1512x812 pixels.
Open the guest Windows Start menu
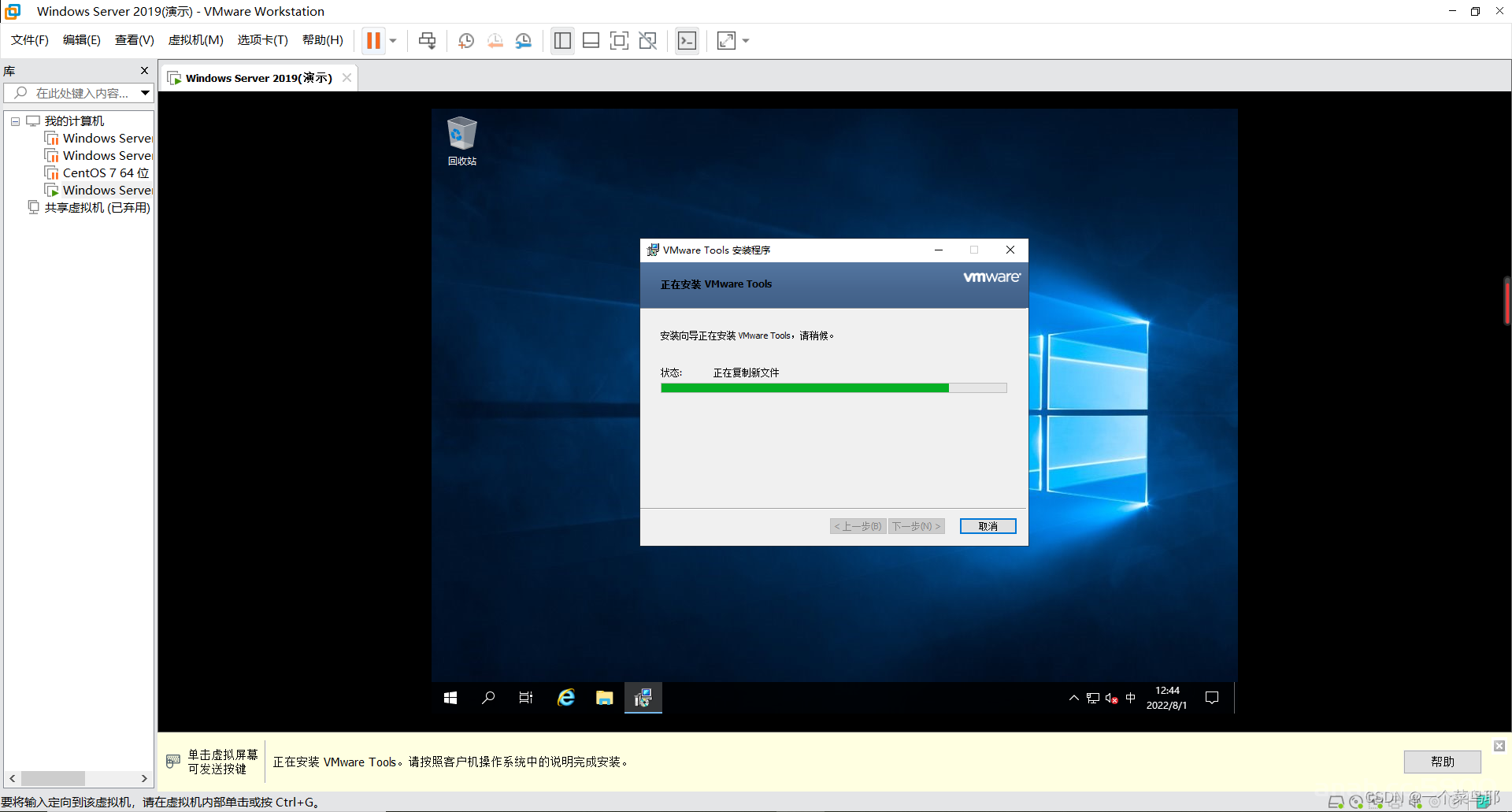pos(450,698)
